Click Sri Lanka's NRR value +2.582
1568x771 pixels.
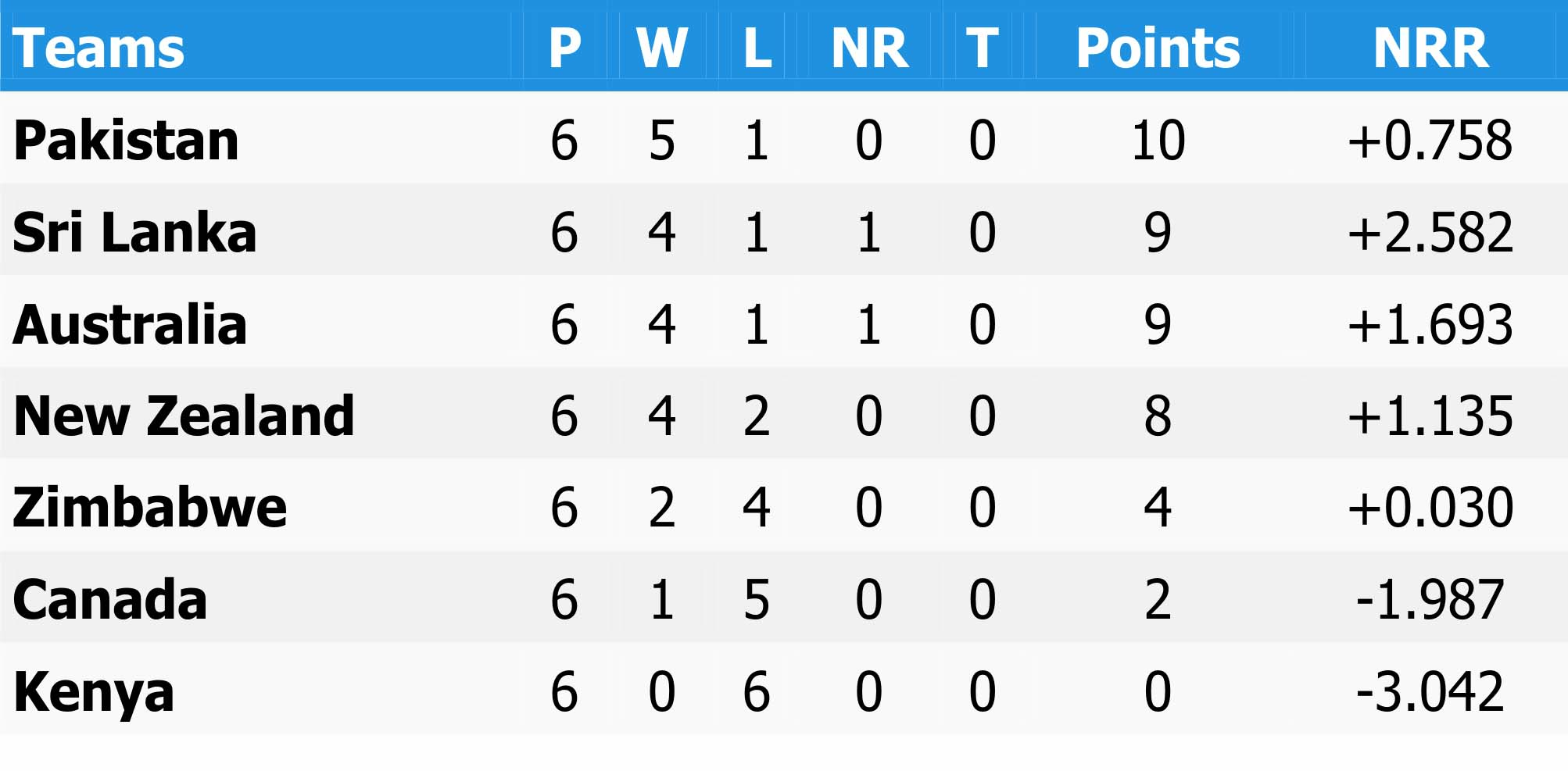point(1430,233)
